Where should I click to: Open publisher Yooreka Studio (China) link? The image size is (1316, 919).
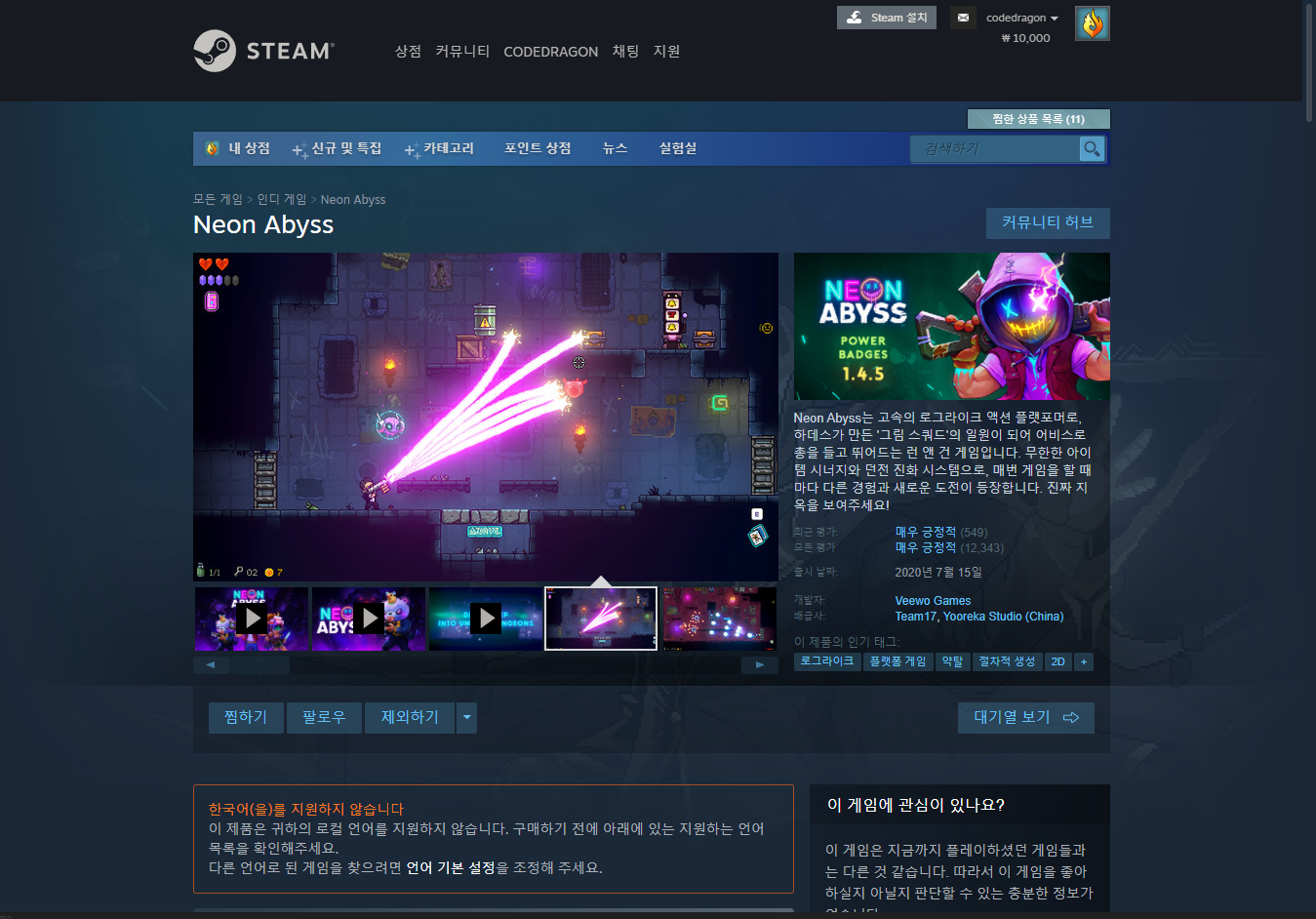click(1003, 617)
